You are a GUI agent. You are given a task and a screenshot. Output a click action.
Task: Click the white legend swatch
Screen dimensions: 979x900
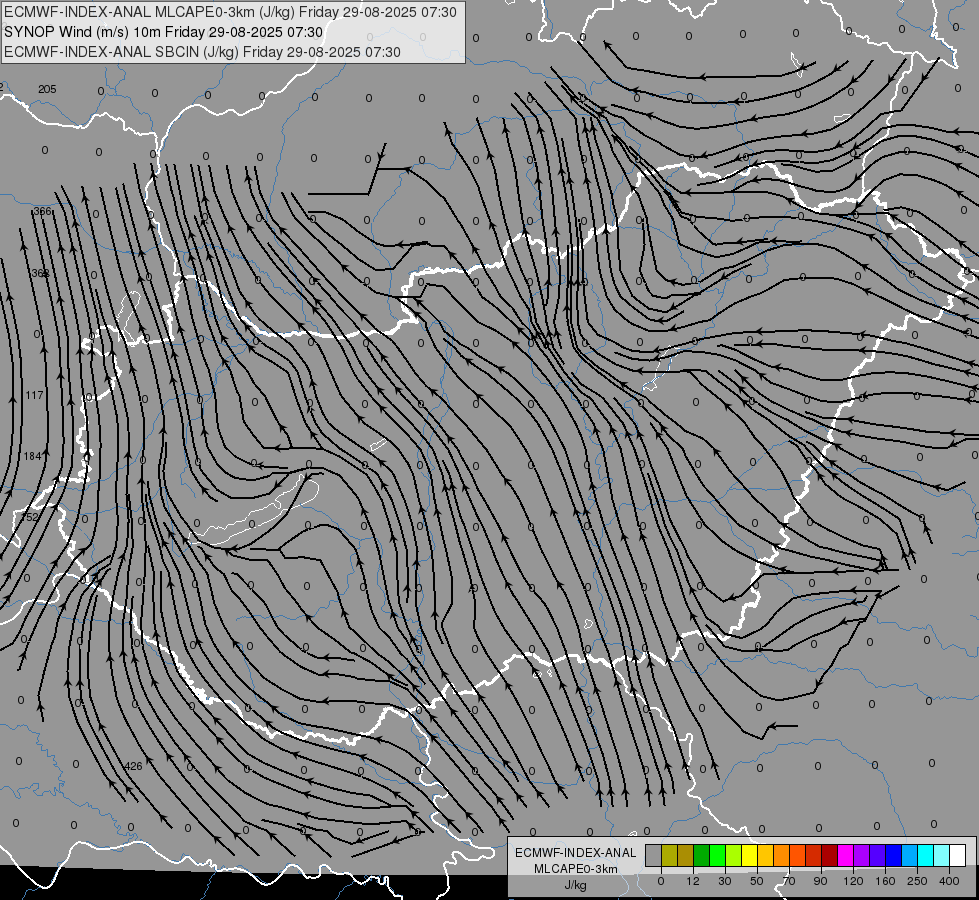point(957,855)
